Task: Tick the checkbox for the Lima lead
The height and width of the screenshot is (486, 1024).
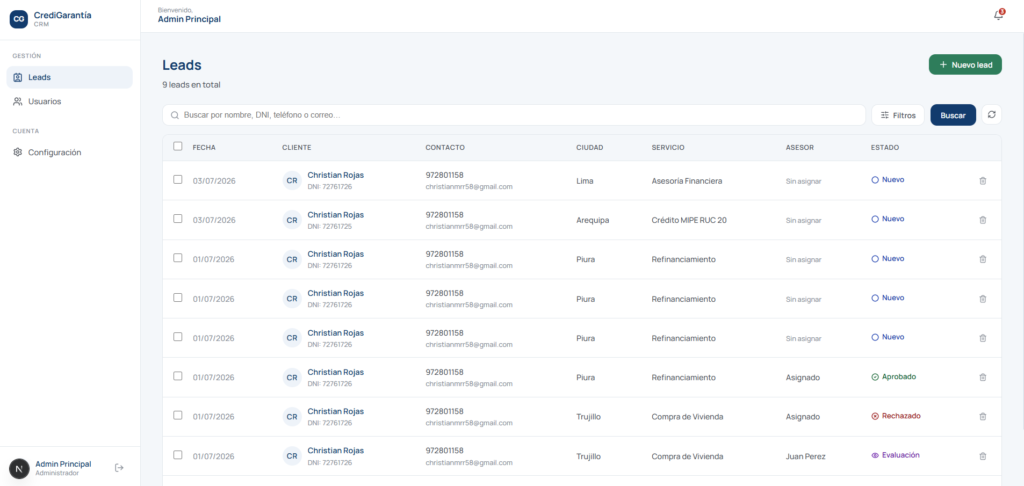Action: point(178,179)
